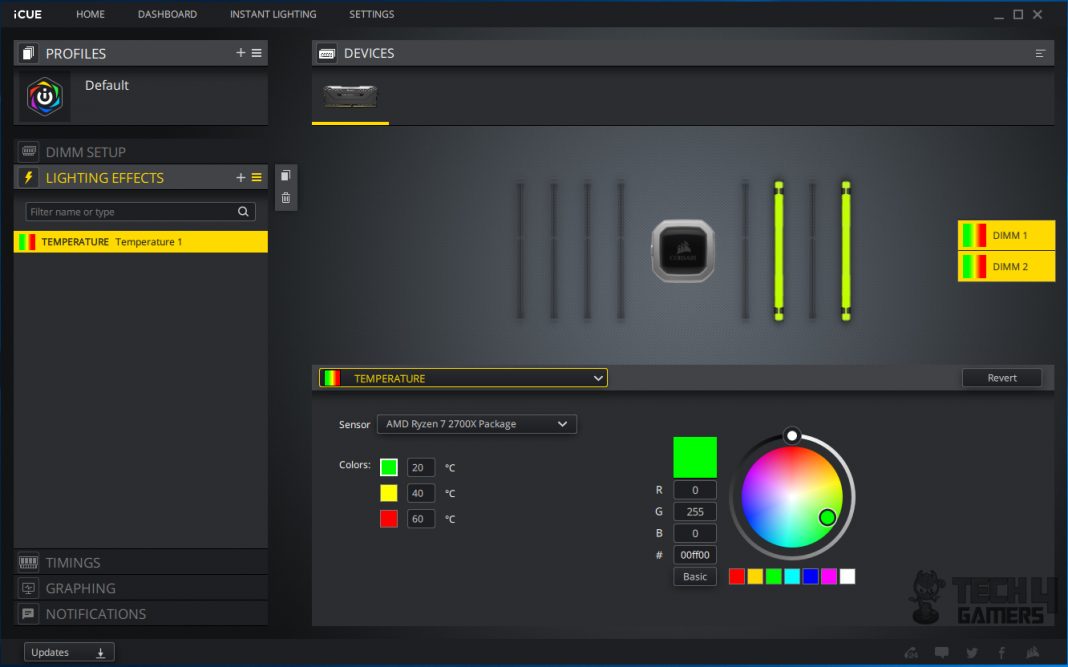This screenshot has width=1068, height=667.
Task: Pick the white basic color swatch
Action: click(847, 576)
